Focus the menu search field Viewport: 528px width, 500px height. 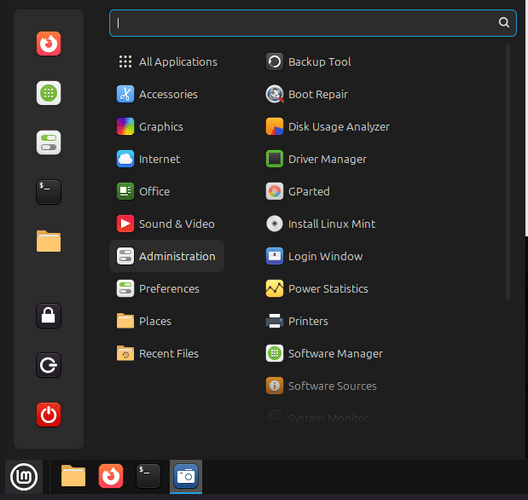click(x=312, y=23)
